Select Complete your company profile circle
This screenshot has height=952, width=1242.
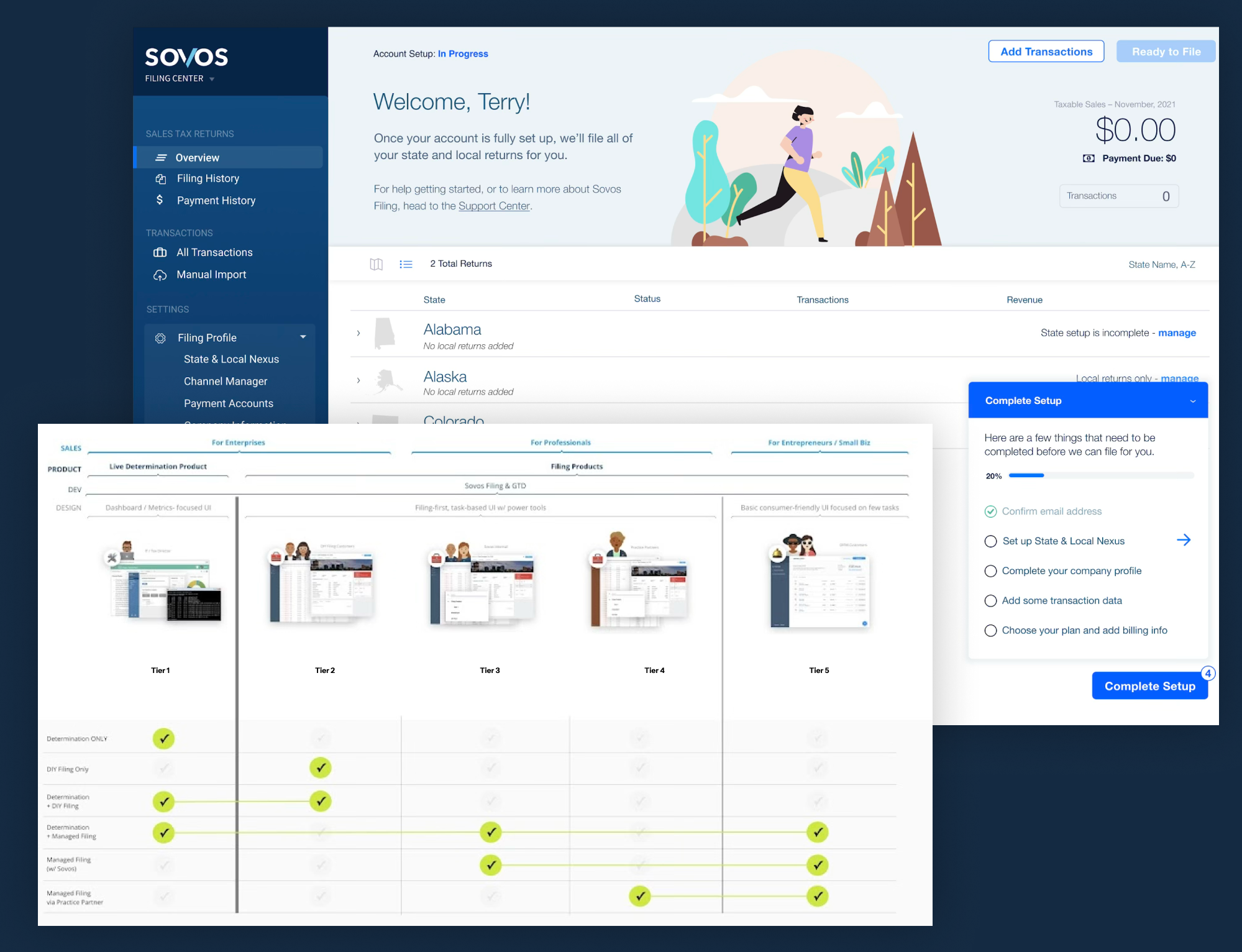click(x=990, y=571)
